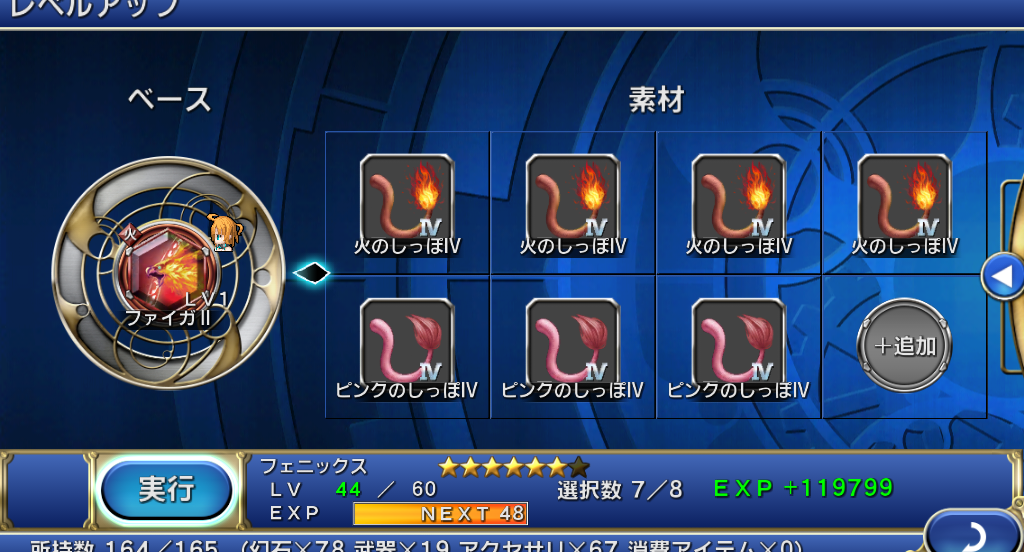Open the ファイガII base crystal
This screenshot has width=1024, height=552.
coord(168,271)
